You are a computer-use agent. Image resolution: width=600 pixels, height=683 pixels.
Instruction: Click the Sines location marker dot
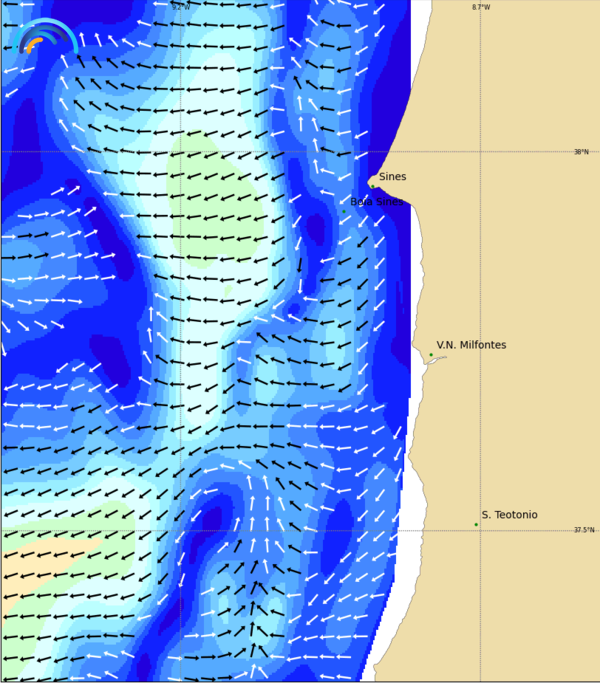pyautogui.click(x=372, y=185)
